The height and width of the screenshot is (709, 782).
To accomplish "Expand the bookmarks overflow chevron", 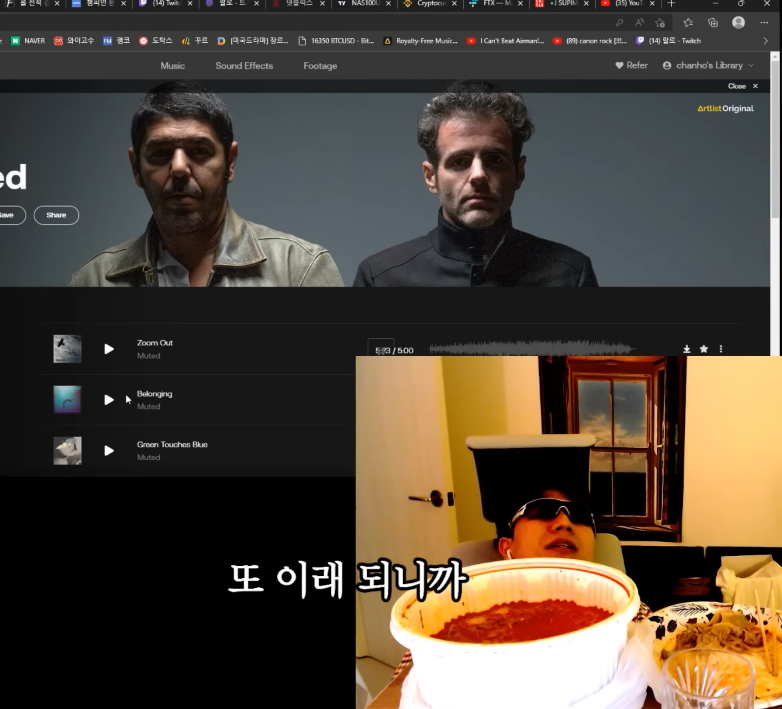I will 766,41.
